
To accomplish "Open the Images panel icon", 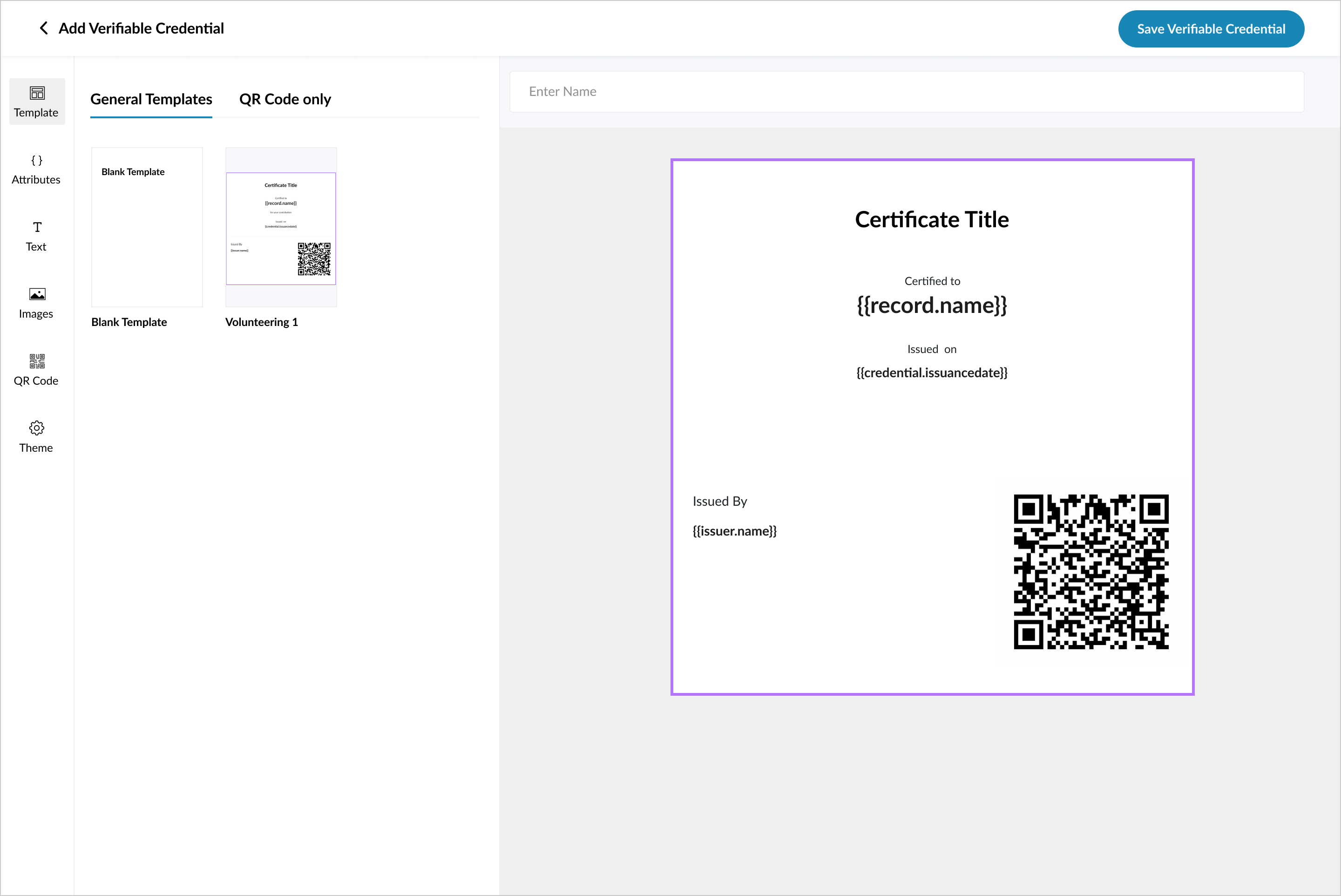I will 37,294.
